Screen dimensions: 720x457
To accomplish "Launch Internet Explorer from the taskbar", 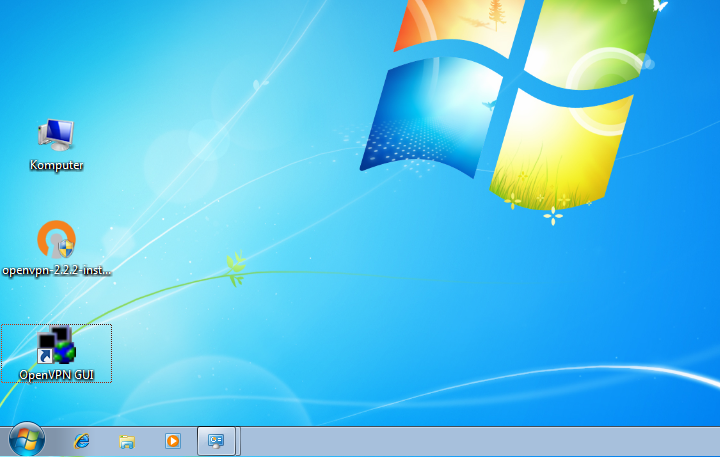I will 82,441.
